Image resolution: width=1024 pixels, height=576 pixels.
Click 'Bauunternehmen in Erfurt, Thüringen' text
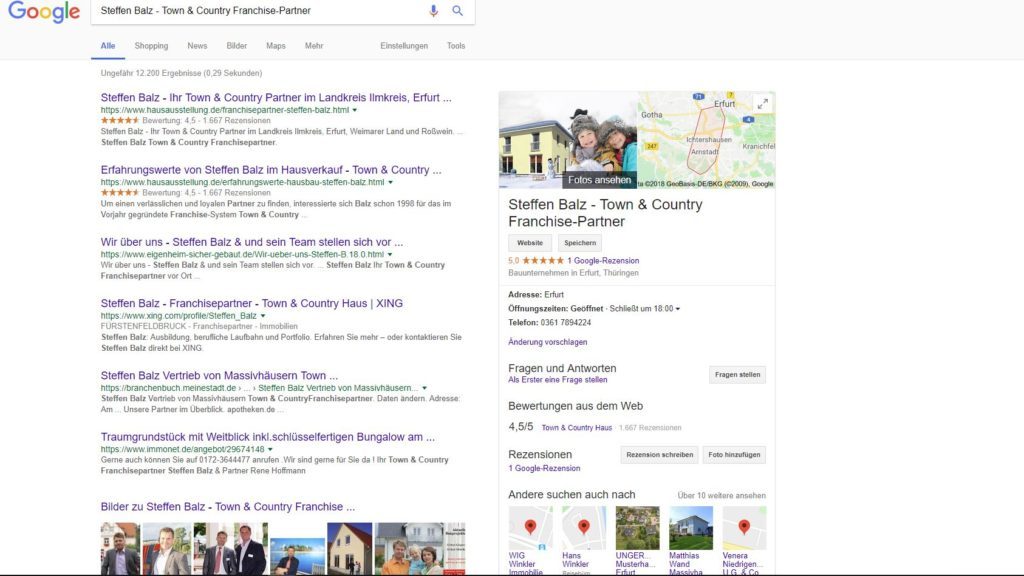coord(573,273)
